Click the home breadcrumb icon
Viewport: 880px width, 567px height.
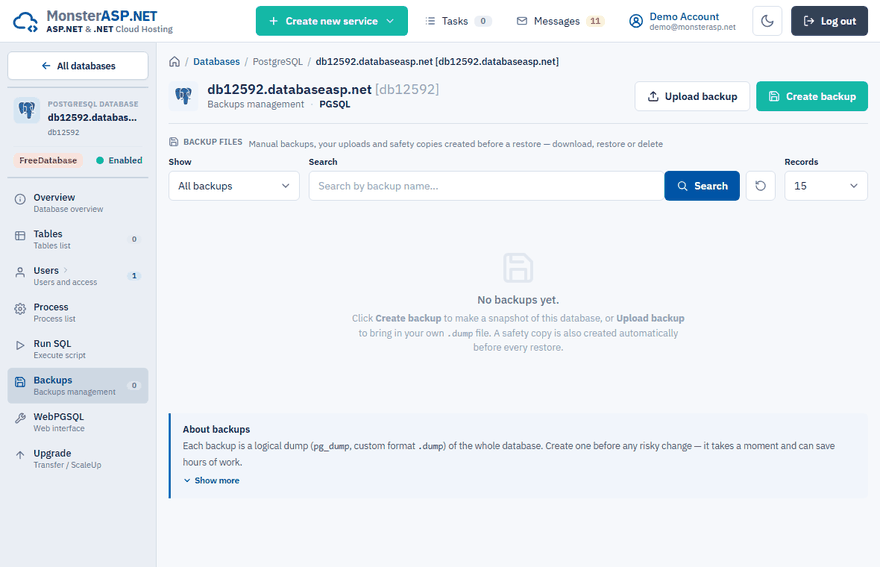(x=175, y=61)
